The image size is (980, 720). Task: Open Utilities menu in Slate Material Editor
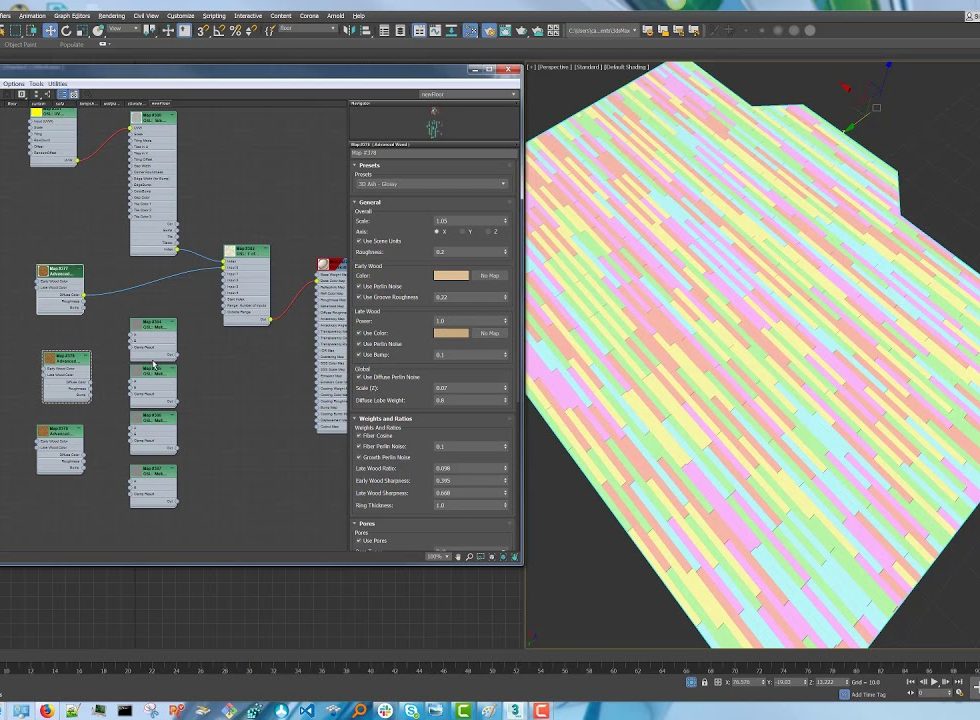pos(58,84)
